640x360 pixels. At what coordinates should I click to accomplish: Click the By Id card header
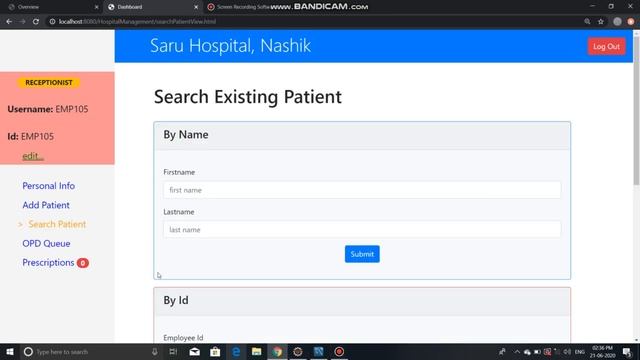362,301
